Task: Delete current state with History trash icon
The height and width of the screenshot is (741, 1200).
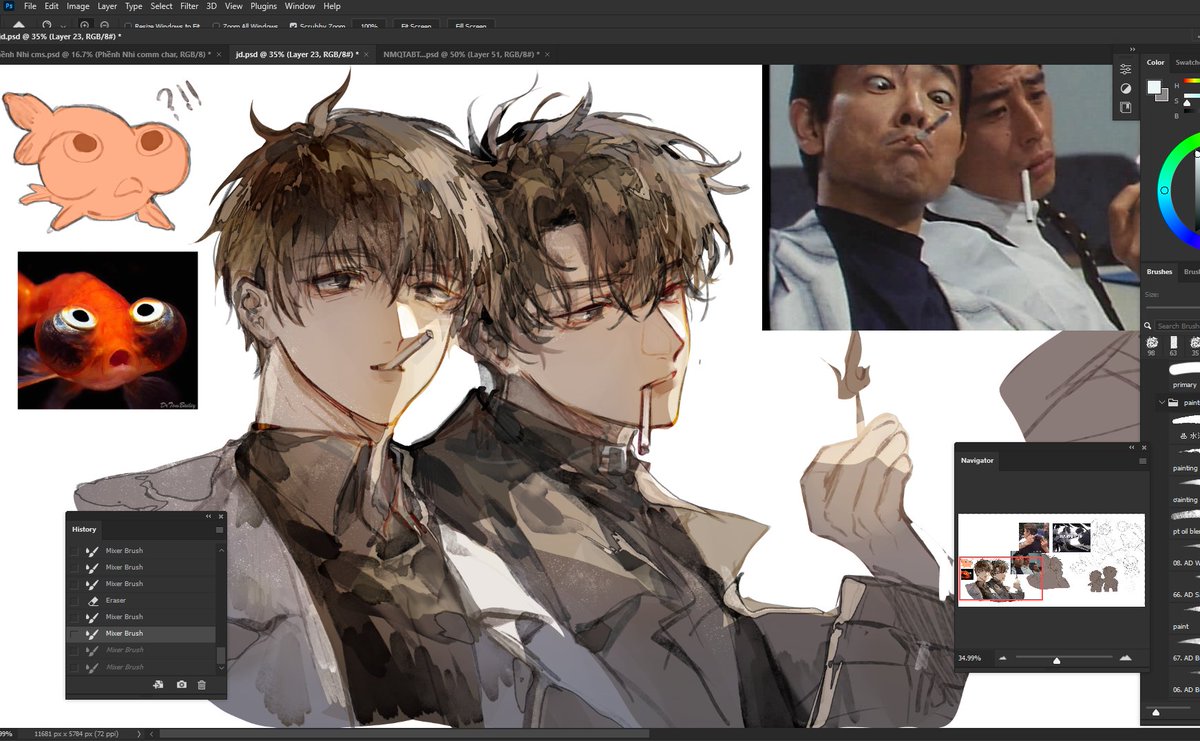Action: (x=201, y=685)
